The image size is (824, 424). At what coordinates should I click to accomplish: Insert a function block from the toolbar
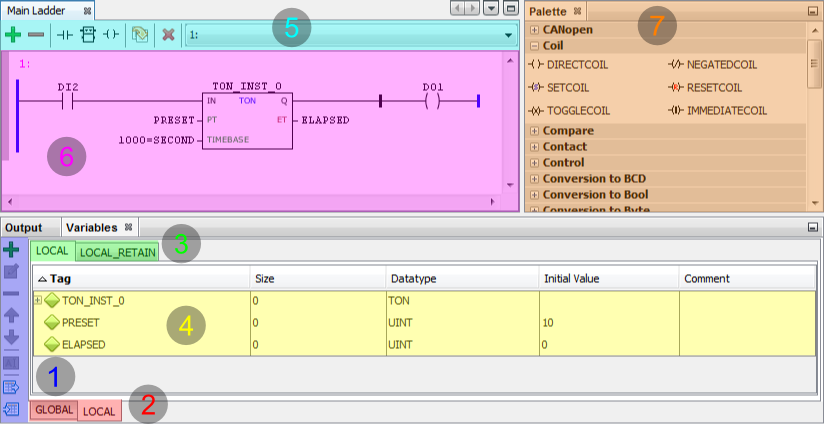[x=89, y=34]
